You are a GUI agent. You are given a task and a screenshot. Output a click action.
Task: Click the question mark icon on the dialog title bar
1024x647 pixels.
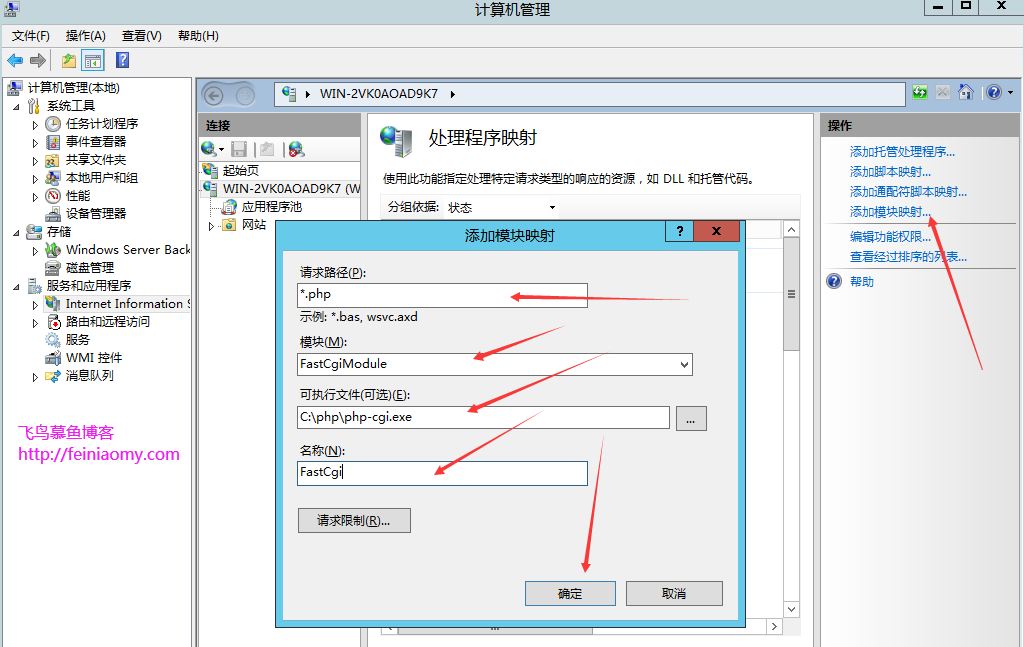679,231
